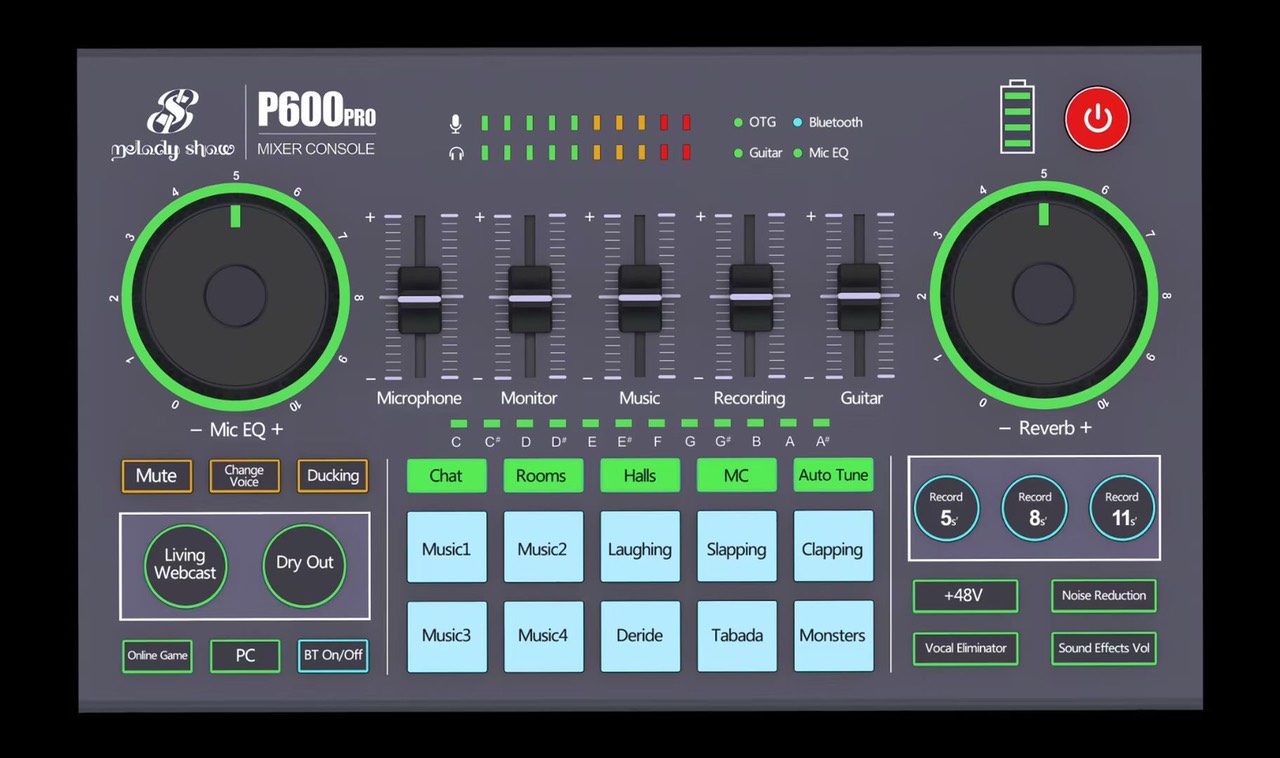Trigger the Record 5s pad
Screen dimensions: 1280x758
[x=946, y=508]
